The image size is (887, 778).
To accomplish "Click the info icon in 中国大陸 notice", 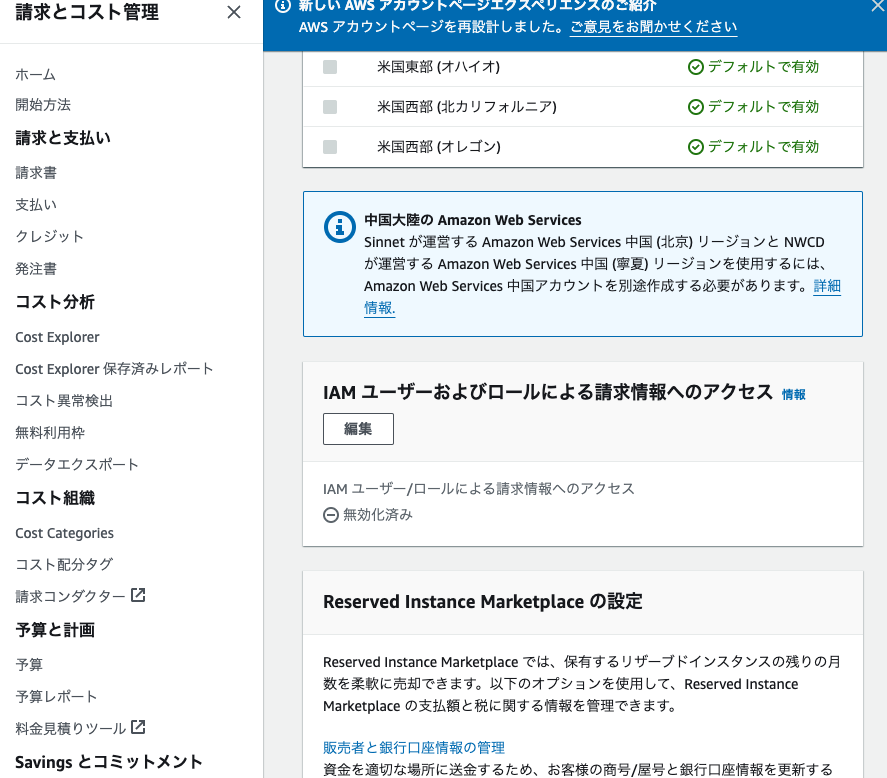I will (x=339, y=227).
